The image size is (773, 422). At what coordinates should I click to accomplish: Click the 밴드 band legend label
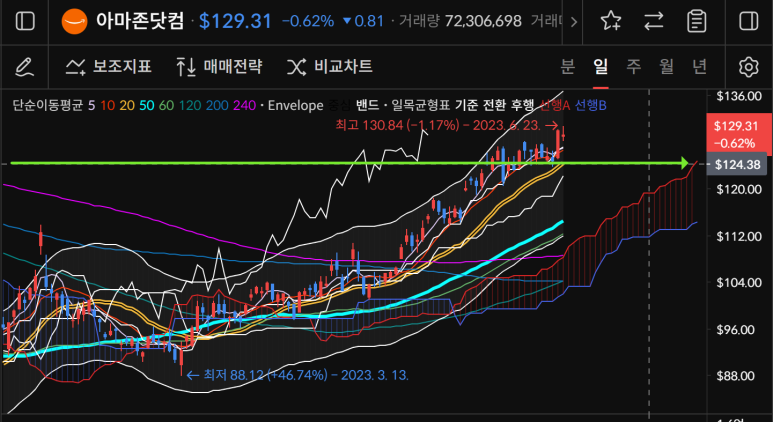(x=367, y=105)
